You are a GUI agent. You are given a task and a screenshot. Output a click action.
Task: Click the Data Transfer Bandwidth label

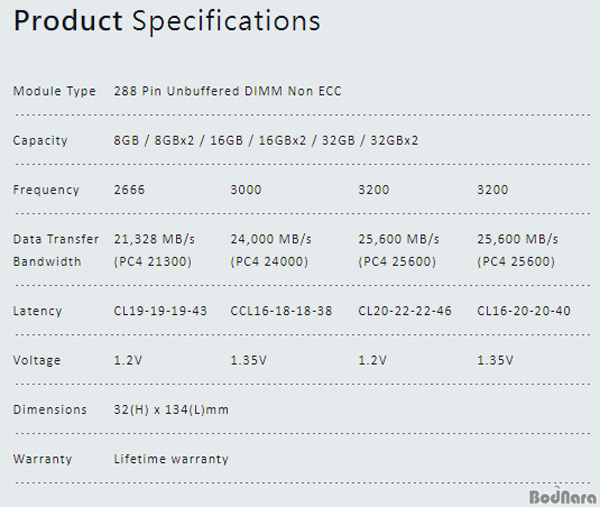coord(56,250)
